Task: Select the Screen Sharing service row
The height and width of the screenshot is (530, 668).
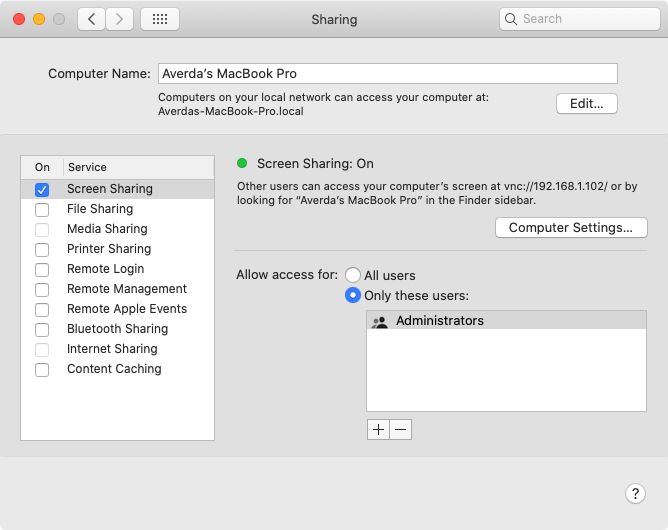Action: click(x=118, y=189)
